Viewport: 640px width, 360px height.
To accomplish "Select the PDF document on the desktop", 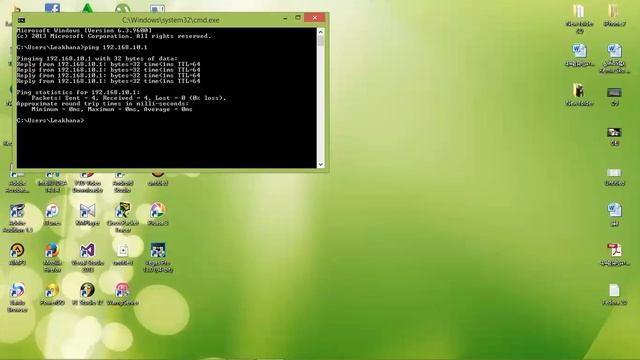I will click(x=614, y=254).
